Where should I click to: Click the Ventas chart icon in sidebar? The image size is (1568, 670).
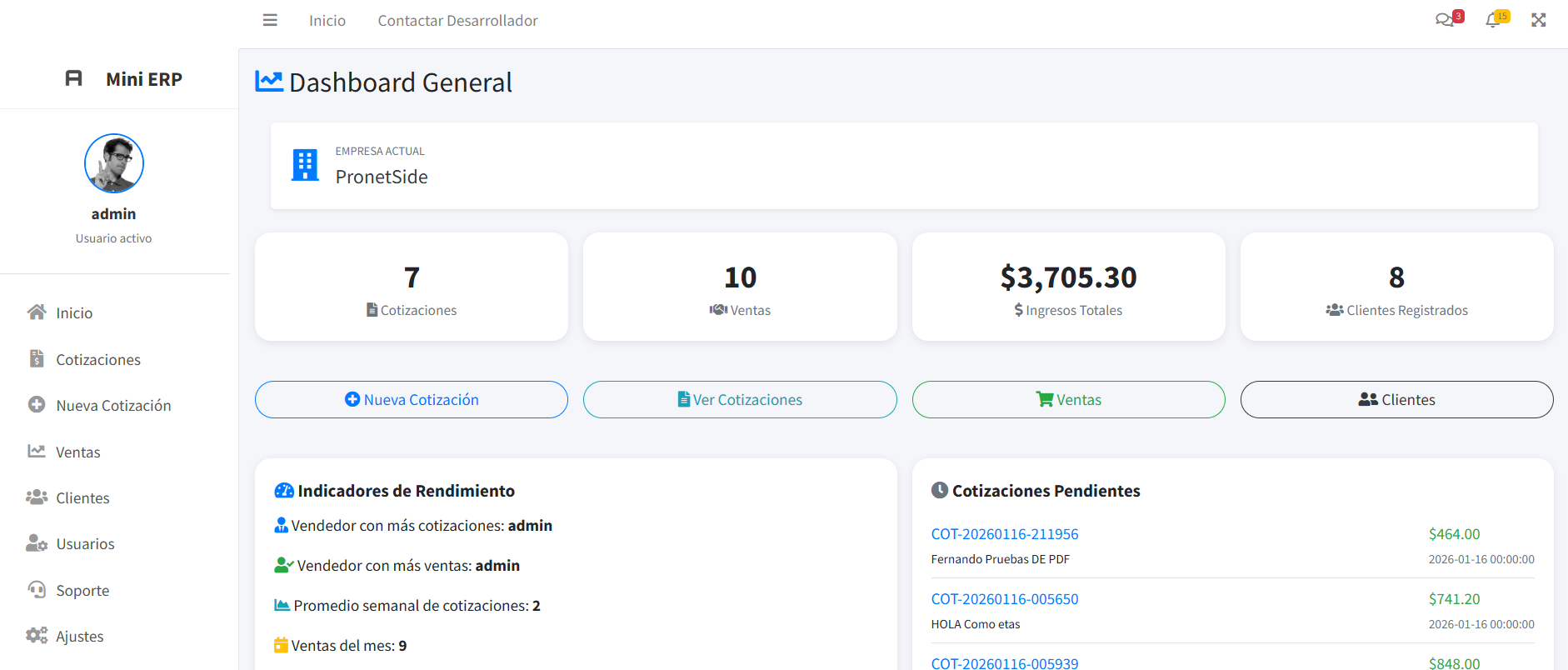tap(37, 452)
